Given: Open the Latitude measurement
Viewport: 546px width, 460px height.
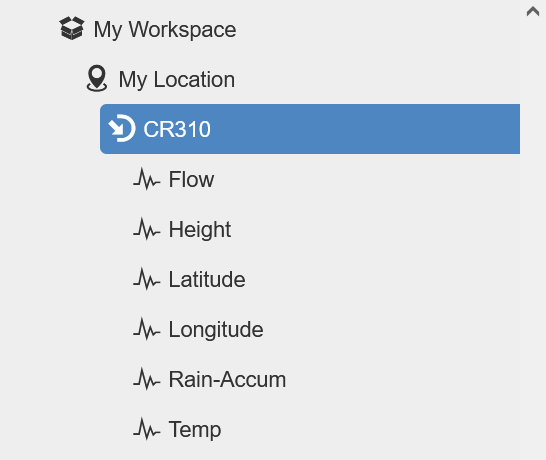Looking at the screenshot, I should pyautogui.click(x=207, y=279).
